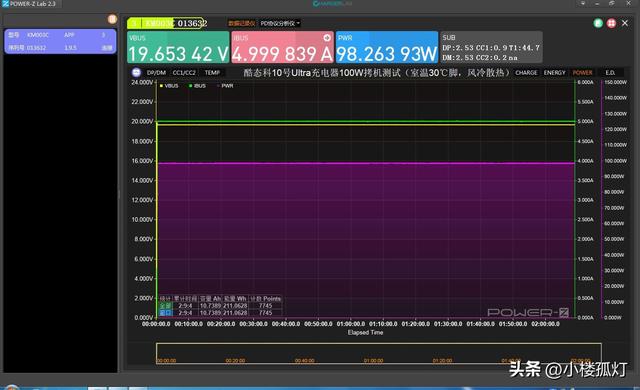Close the device panel with X icon
The width and height of the screenshot is (640, 390).
pos(625,23)
